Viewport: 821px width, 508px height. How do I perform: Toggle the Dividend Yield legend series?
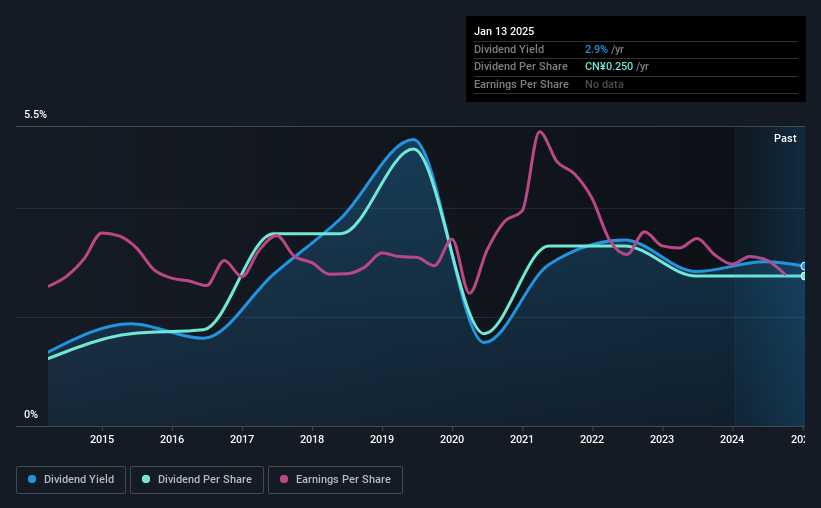71,480
